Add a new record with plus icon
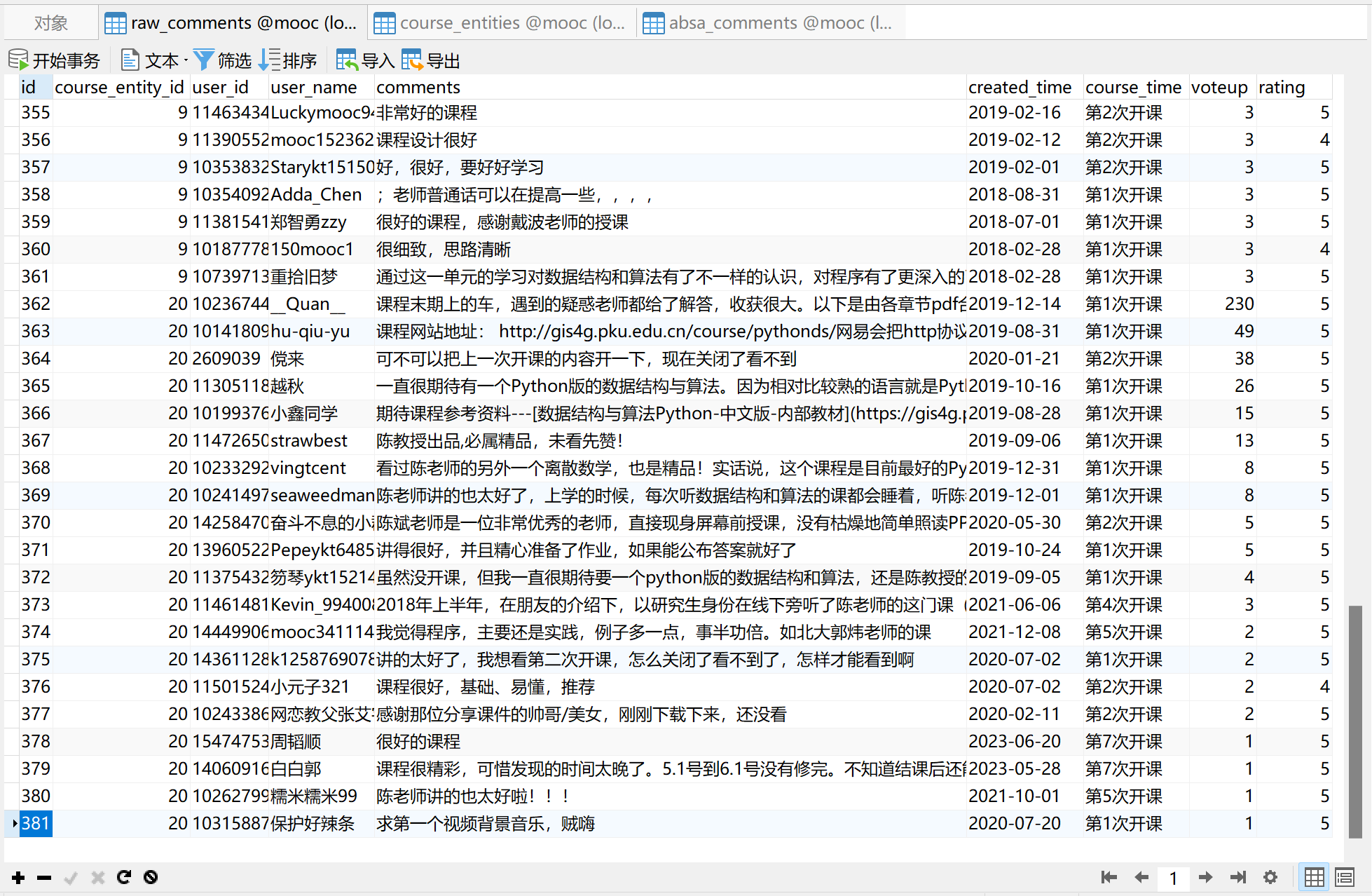 [x=19, y=877]
